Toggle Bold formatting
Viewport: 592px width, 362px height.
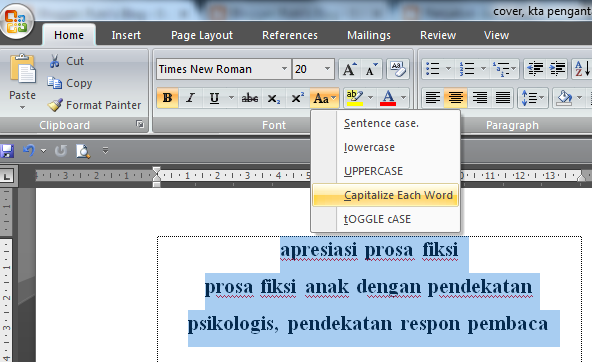167,99
